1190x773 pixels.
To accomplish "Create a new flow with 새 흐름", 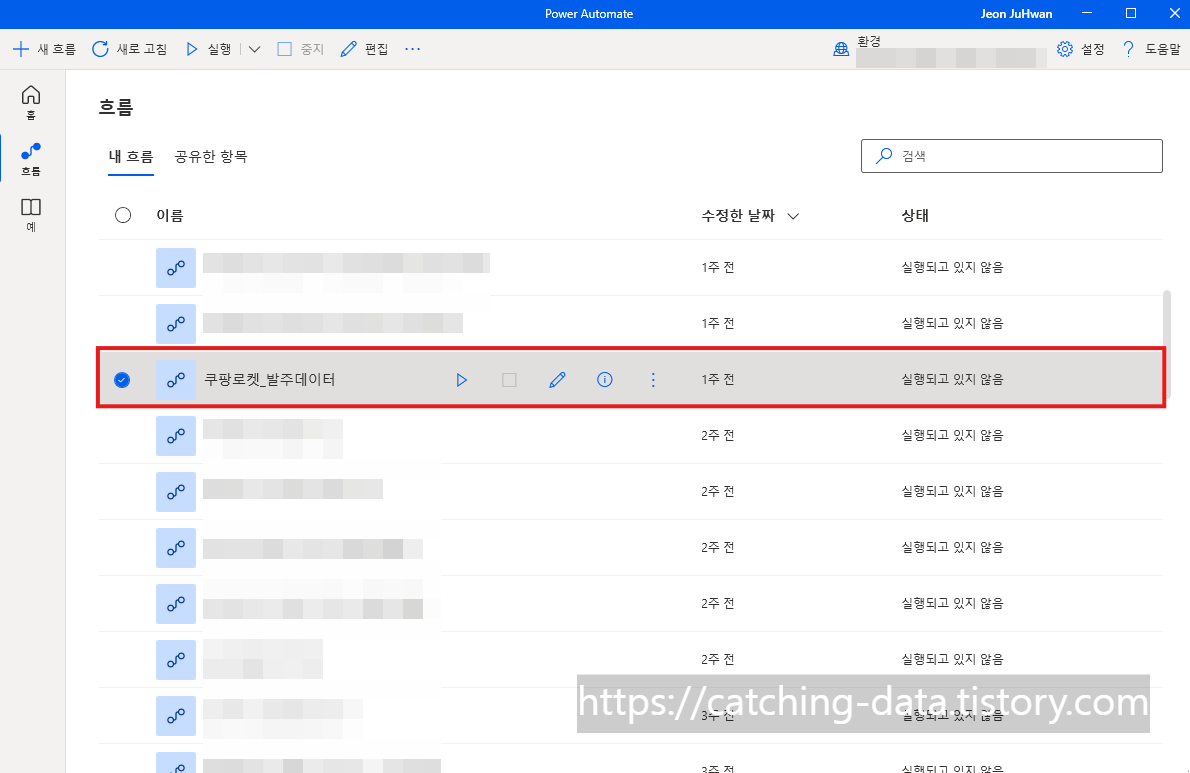I will point(45,49).
